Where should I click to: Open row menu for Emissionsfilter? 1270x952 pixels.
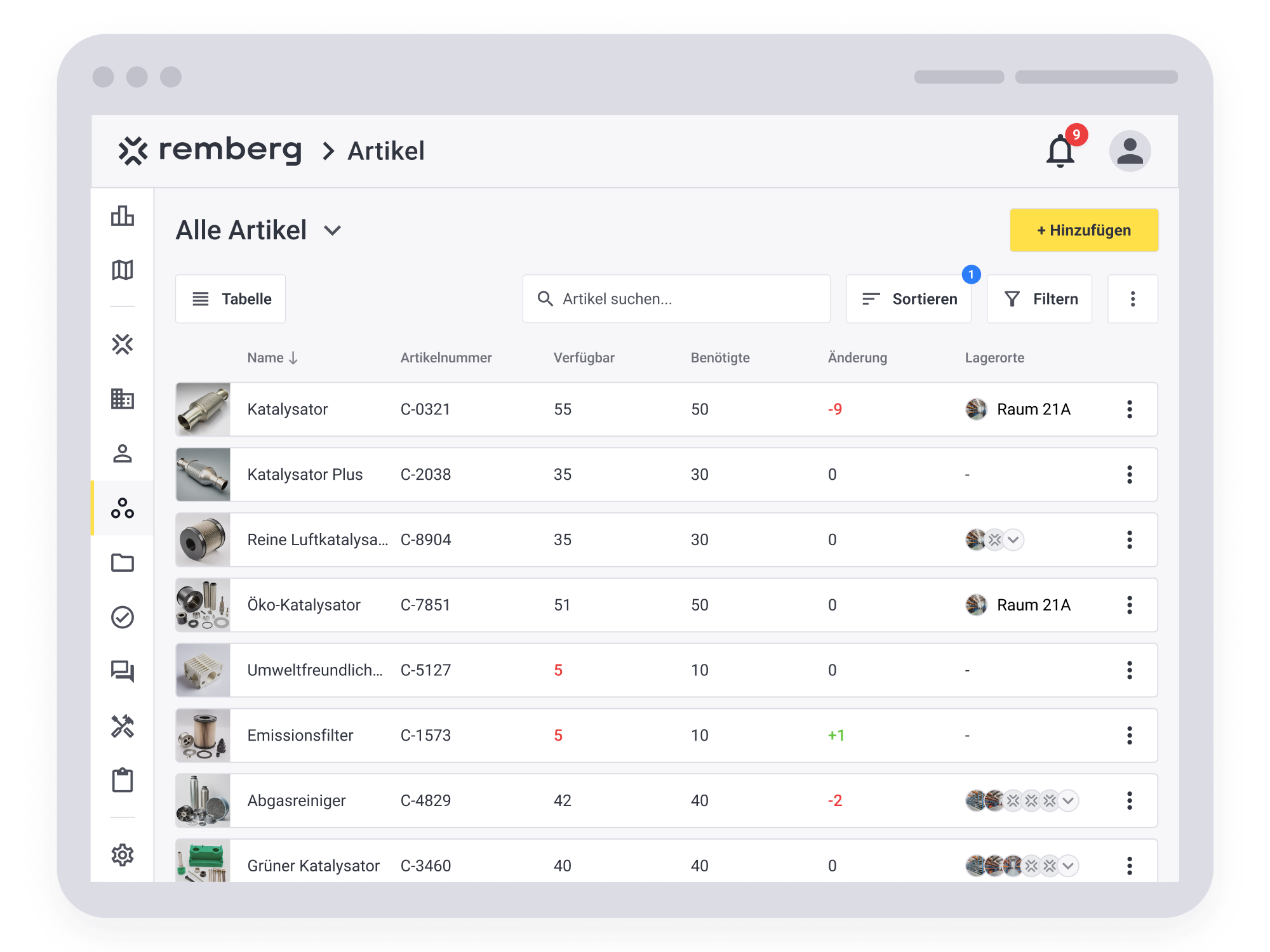coord(1130,736)
